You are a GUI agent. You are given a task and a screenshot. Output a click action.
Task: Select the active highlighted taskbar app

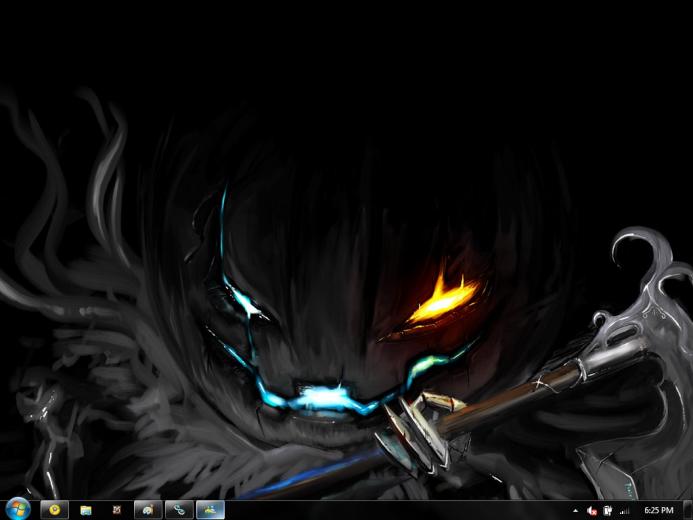point(210,510)
